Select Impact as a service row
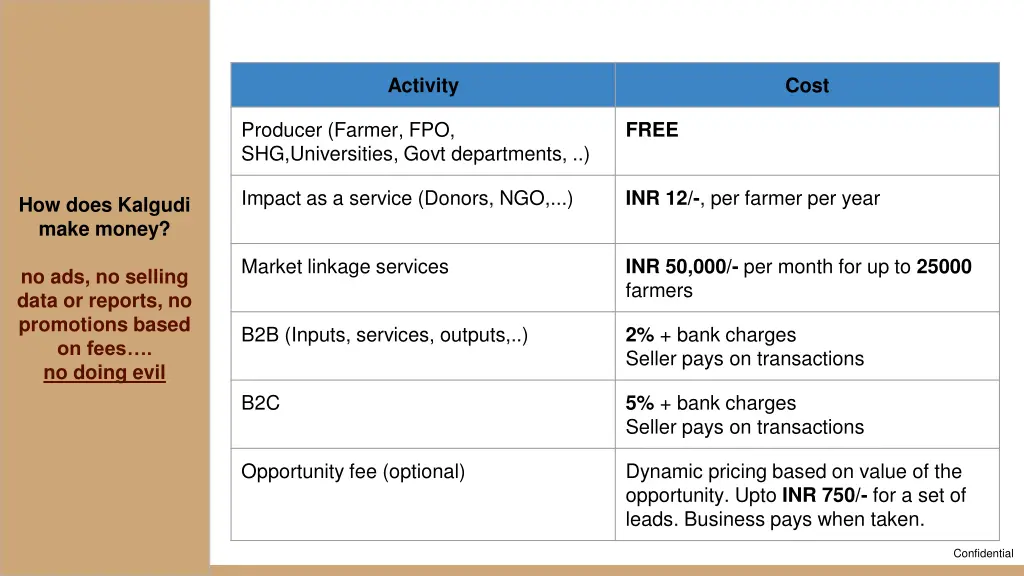 [615, 210]
